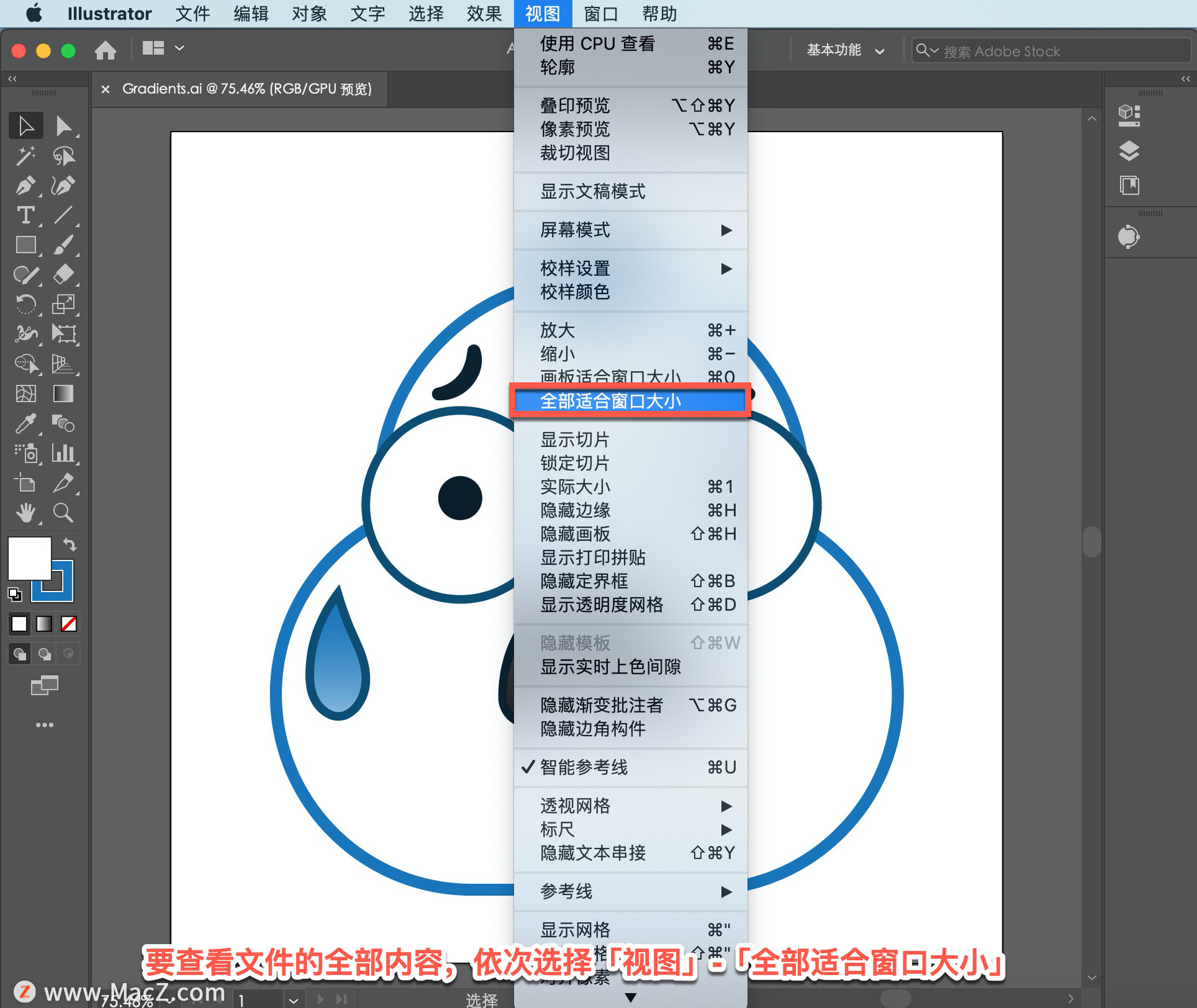1197x1008 pixels.
Task: Select the Zoom magnifier tool
Action: (x=63, y=513)
